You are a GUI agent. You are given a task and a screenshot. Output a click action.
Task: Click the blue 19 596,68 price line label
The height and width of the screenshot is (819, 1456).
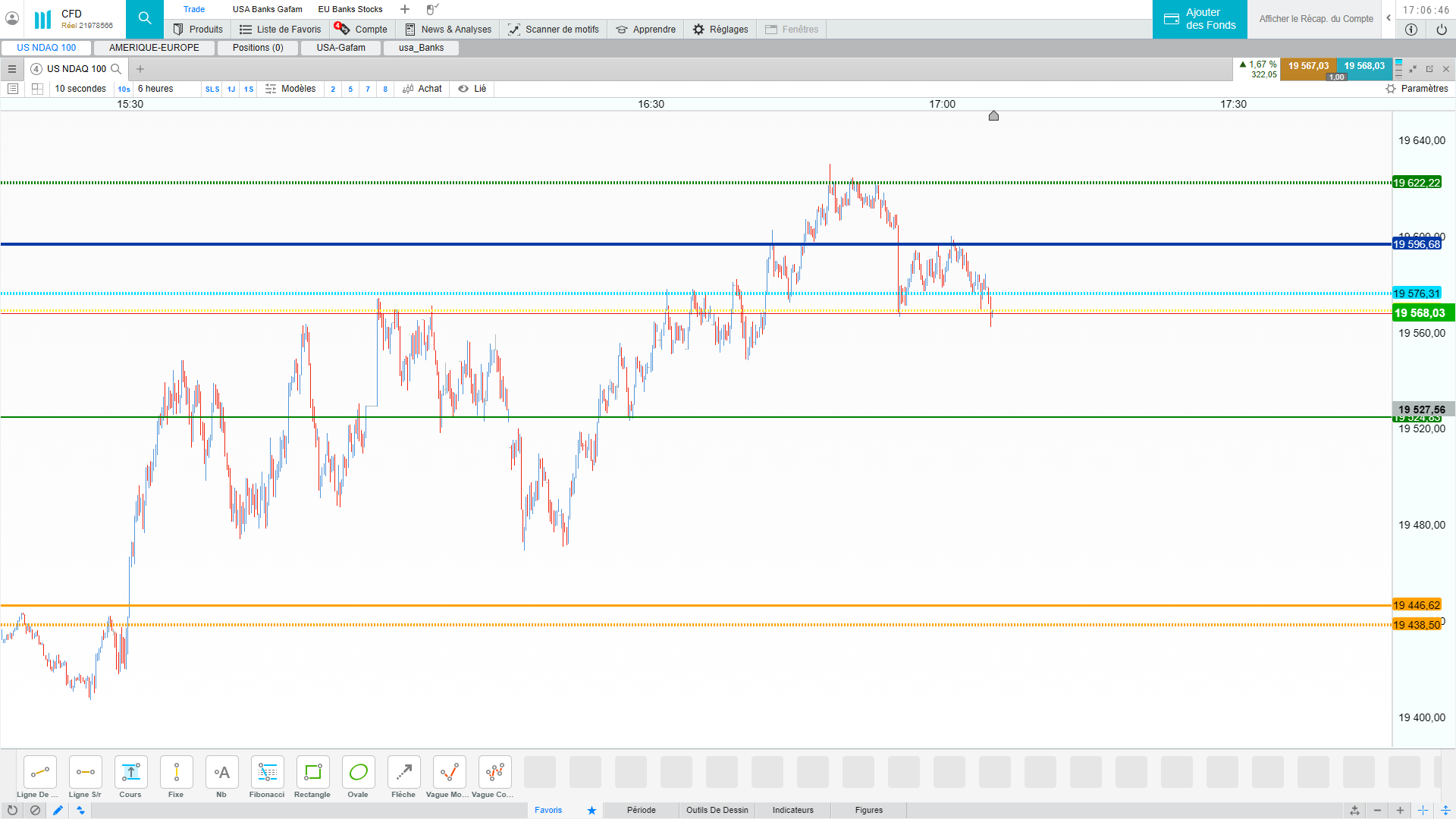[1416, 244]
